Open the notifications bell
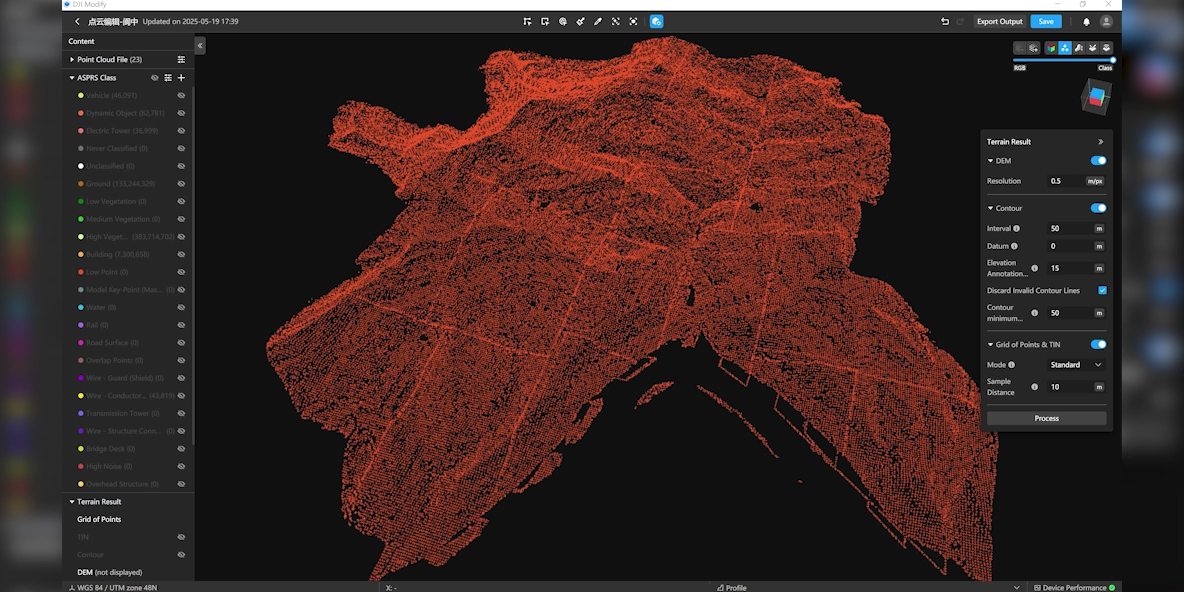This screenshot has width=1184, height=592. (x=1086, y=21)
